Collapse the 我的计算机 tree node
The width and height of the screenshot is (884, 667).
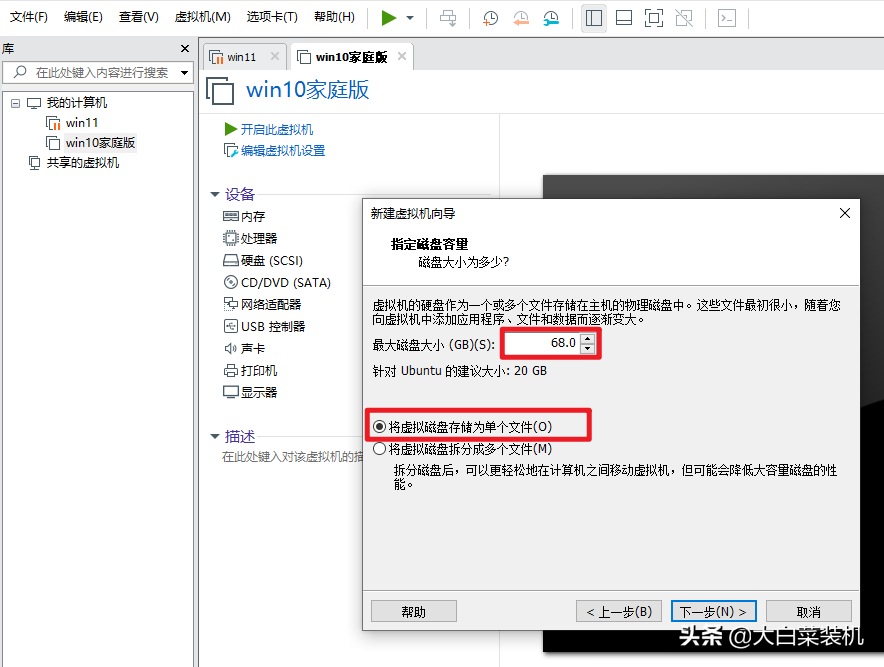[16, 103]
